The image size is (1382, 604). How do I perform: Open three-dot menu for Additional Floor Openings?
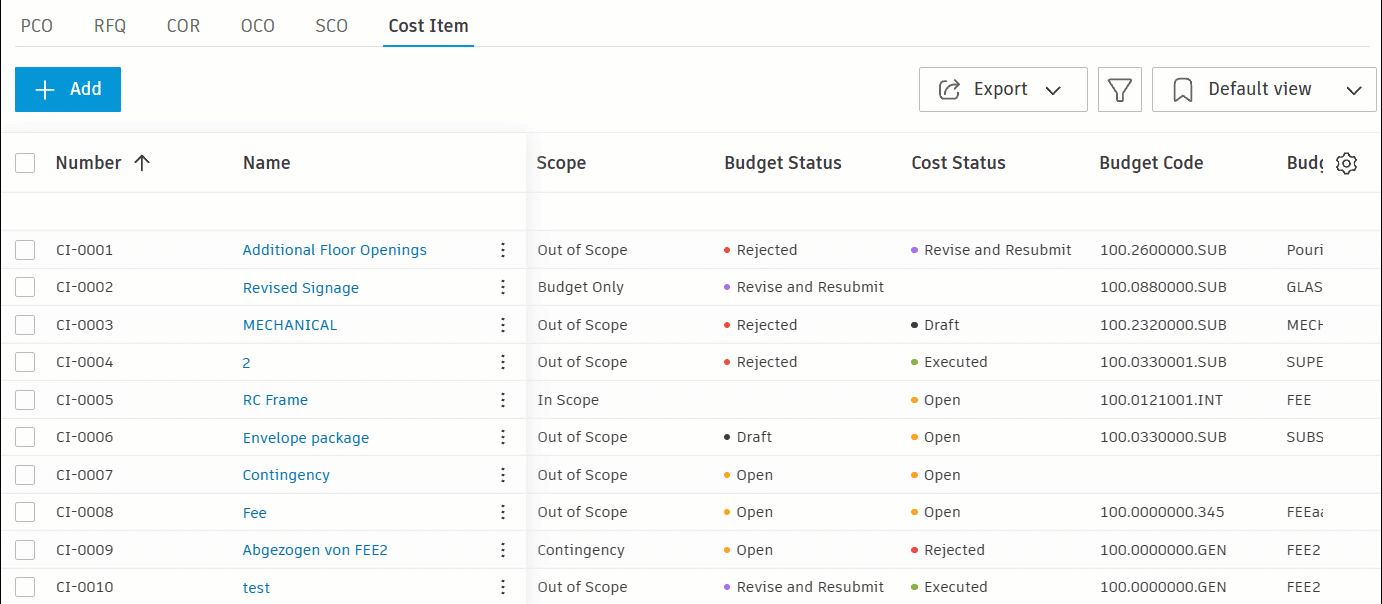[503, 250]
